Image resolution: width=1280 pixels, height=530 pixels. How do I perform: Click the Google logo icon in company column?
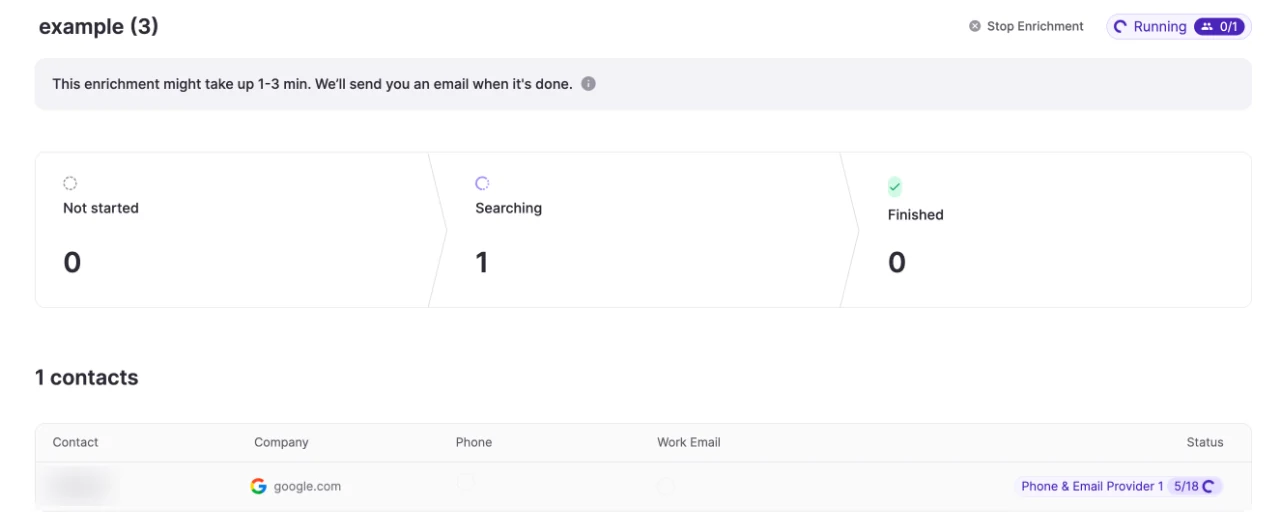(x=258, y=486)
